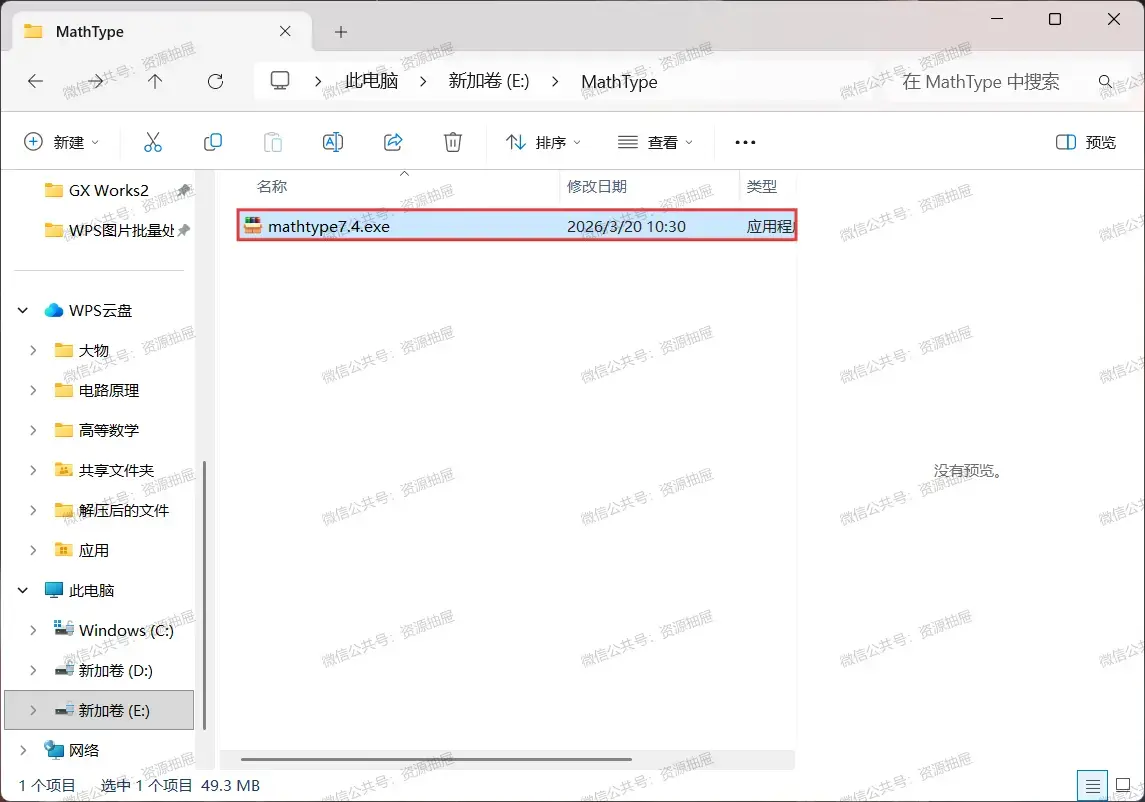Click 此电脑 in address breadcrumb
Screen dimensions: 1145x802
click(x=372, y=81)
